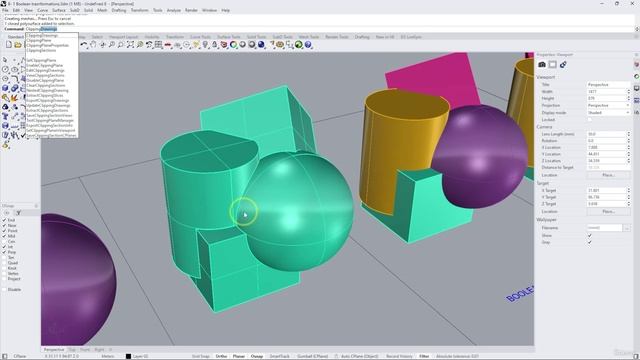Toggle Osnap in status bar
The height and width of the screenshot is (360, 640).
(257, 356)
